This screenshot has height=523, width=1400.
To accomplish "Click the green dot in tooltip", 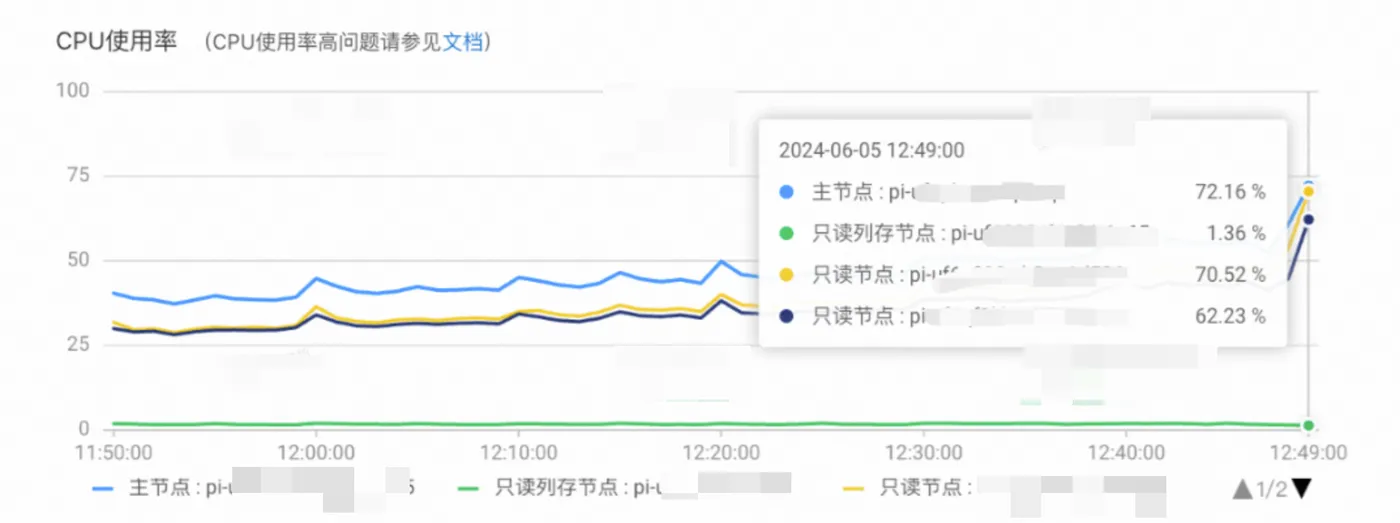I will click(x=786, y=233).
